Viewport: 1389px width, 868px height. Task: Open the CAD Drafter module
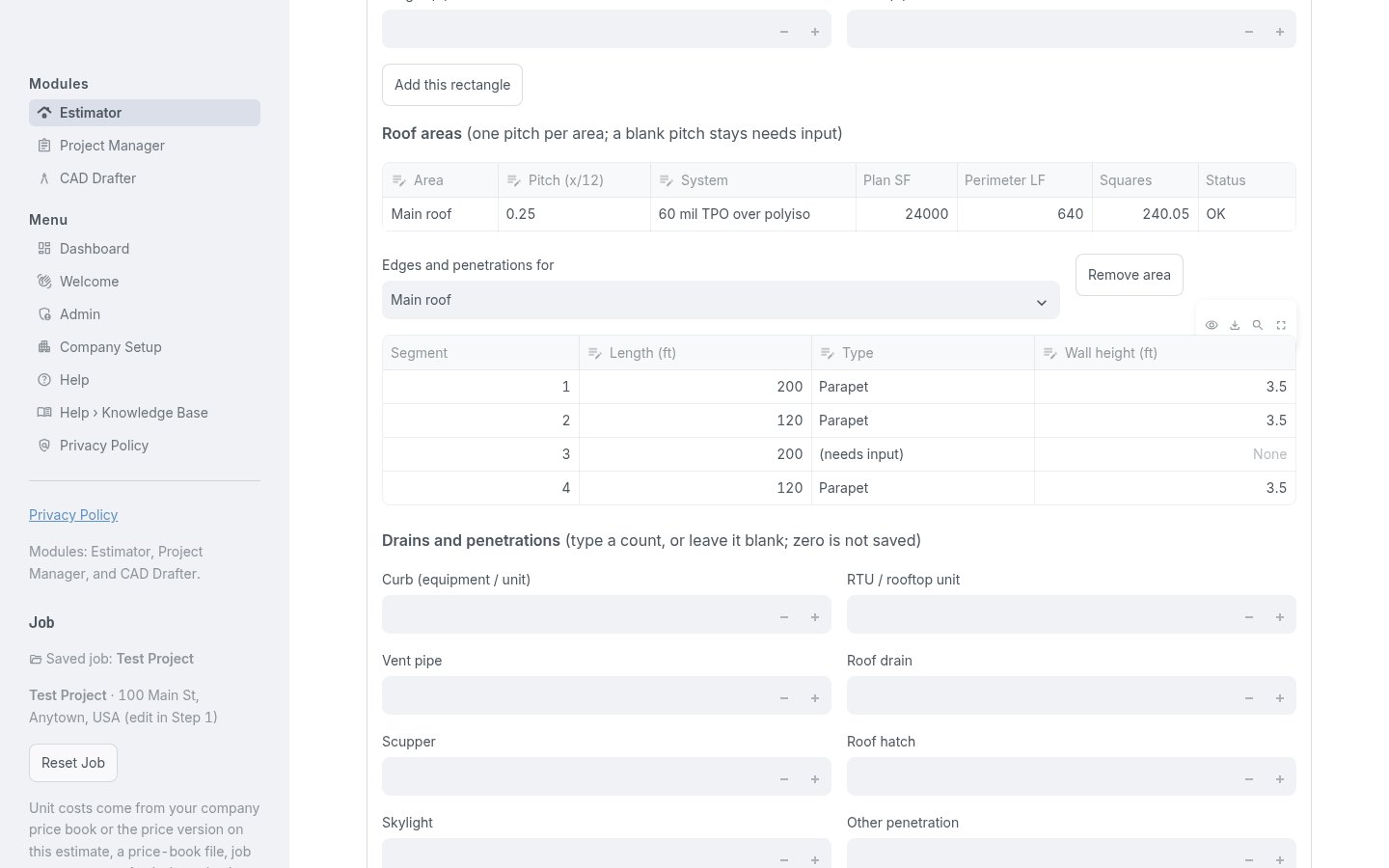pyautogui.click(x=145, y=178)
